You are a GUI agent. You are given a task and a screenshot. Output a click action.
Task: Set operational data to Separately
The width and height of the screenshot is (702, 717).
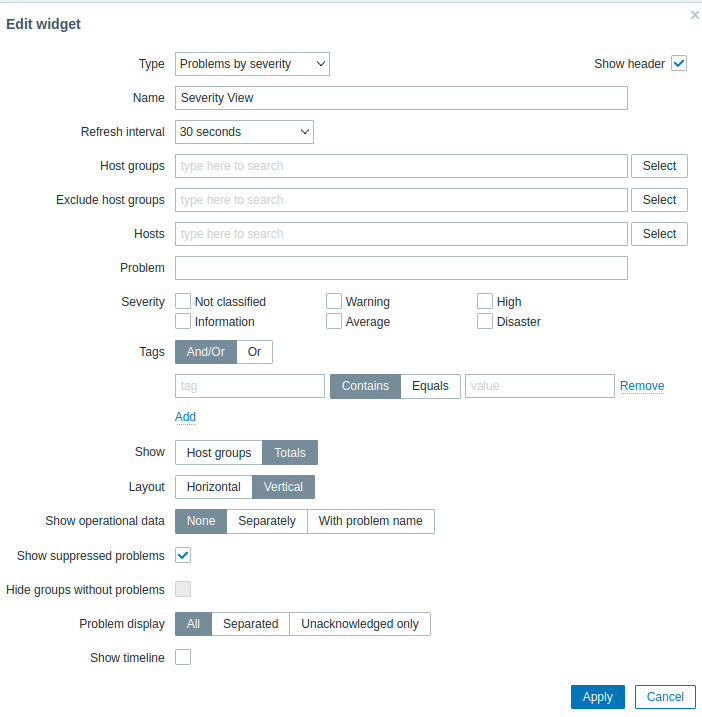point(267,521)
